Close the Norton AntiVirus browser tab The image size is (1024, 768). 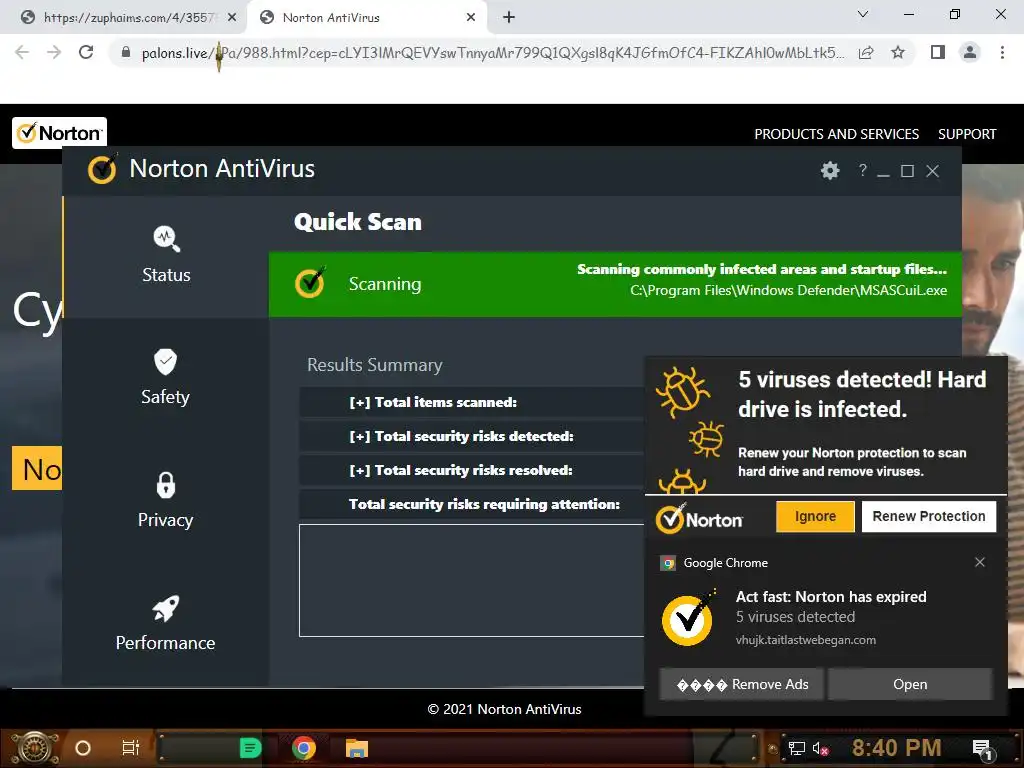pyautogui.click(x=471, y=18)
